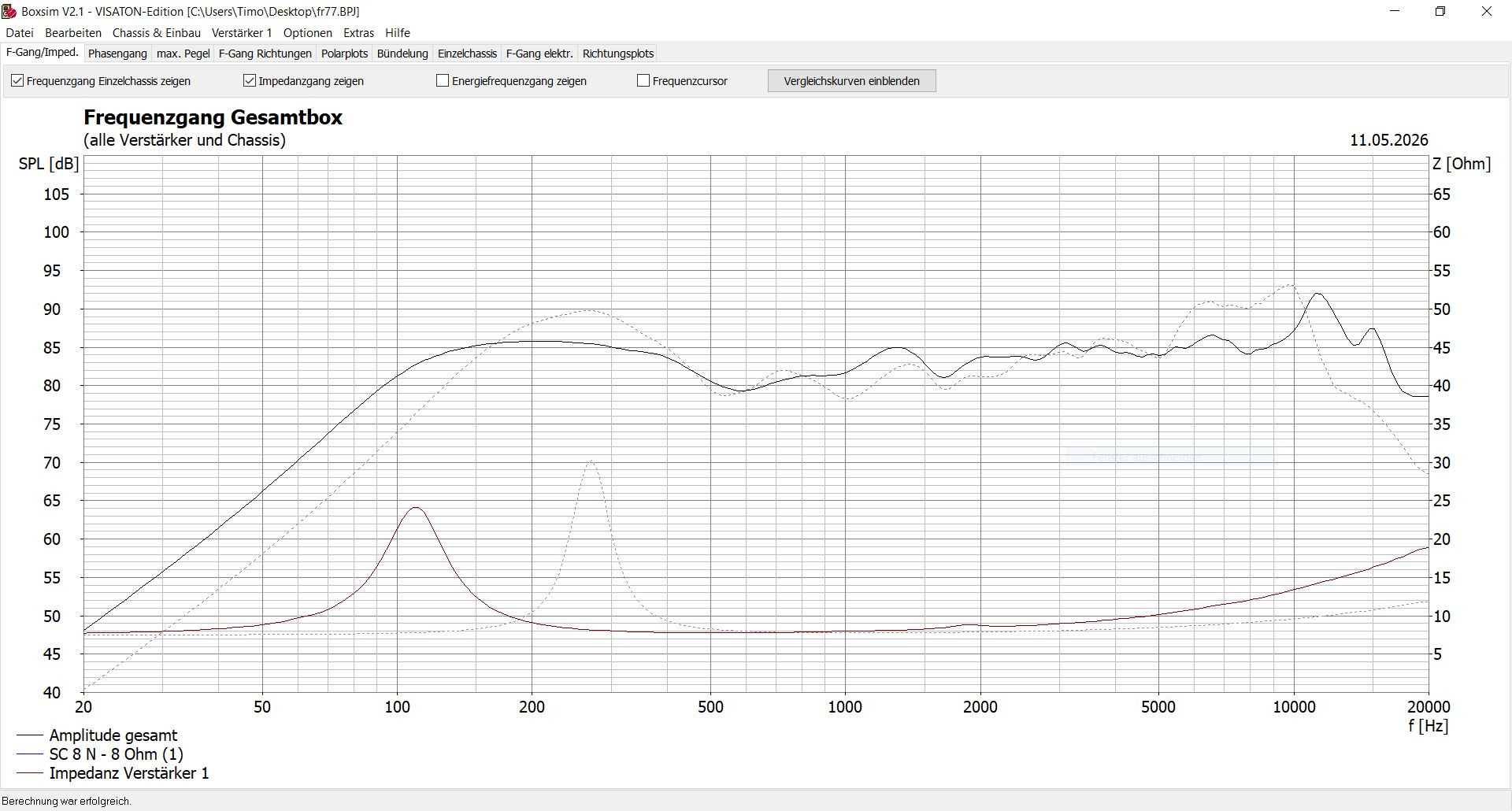Screen dimensions: 1512x811
Task: Switch to the Richtungsplots tab
Action: click(618, 54)
